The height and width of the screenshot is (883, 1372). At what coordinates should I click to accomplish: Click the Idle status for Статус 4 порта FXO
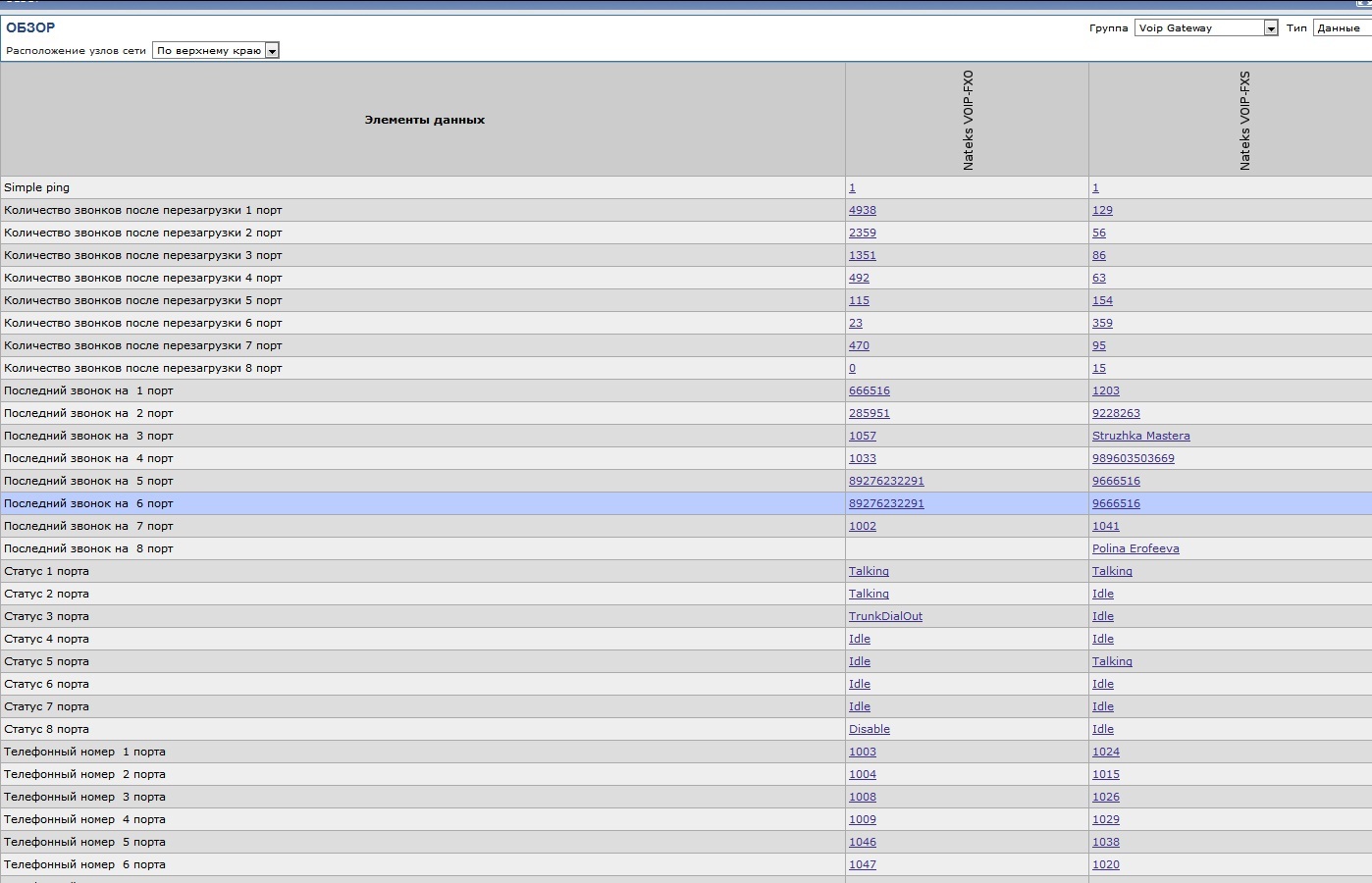[860, 639]
